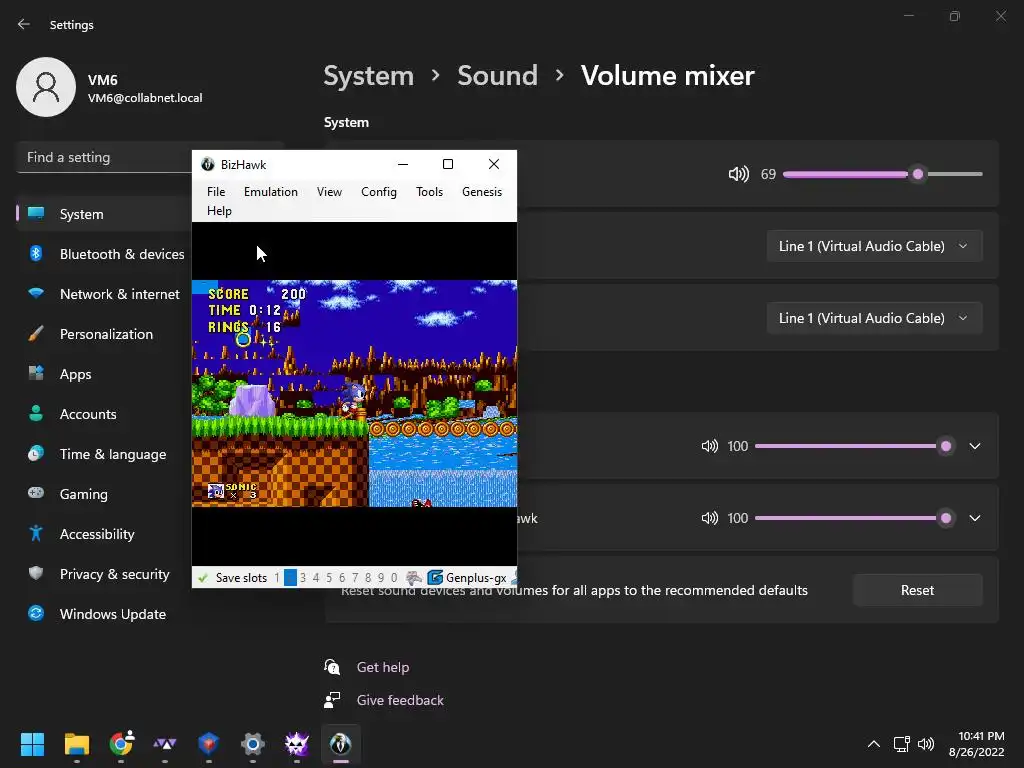The image size is (1024, 768).
Task: Click the Genplus-gx label in BizHawk status bar
Action: click(x=476, y=578)
